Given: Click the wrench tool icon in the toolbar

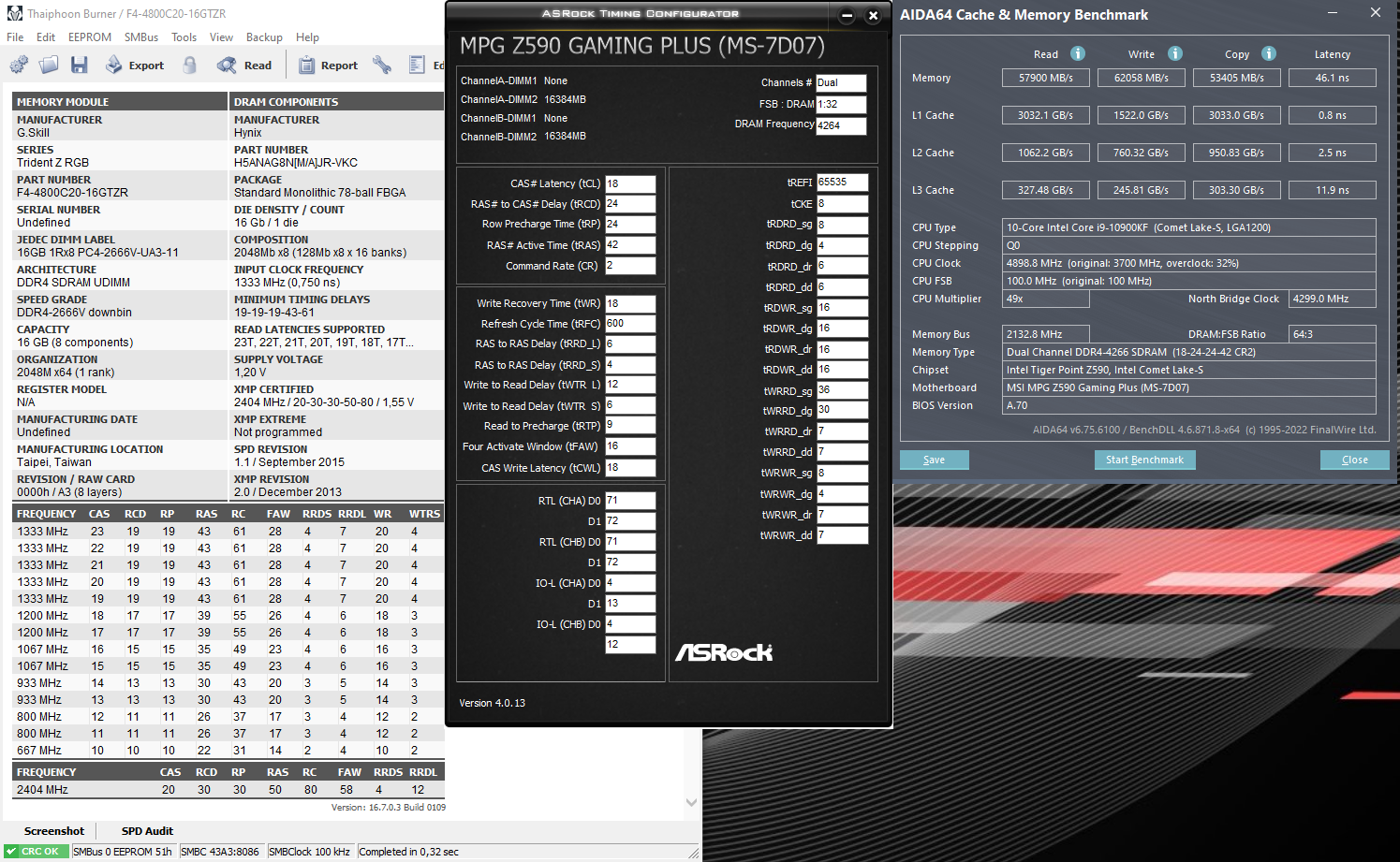Looking at the screenshot, I should point(381,65).
